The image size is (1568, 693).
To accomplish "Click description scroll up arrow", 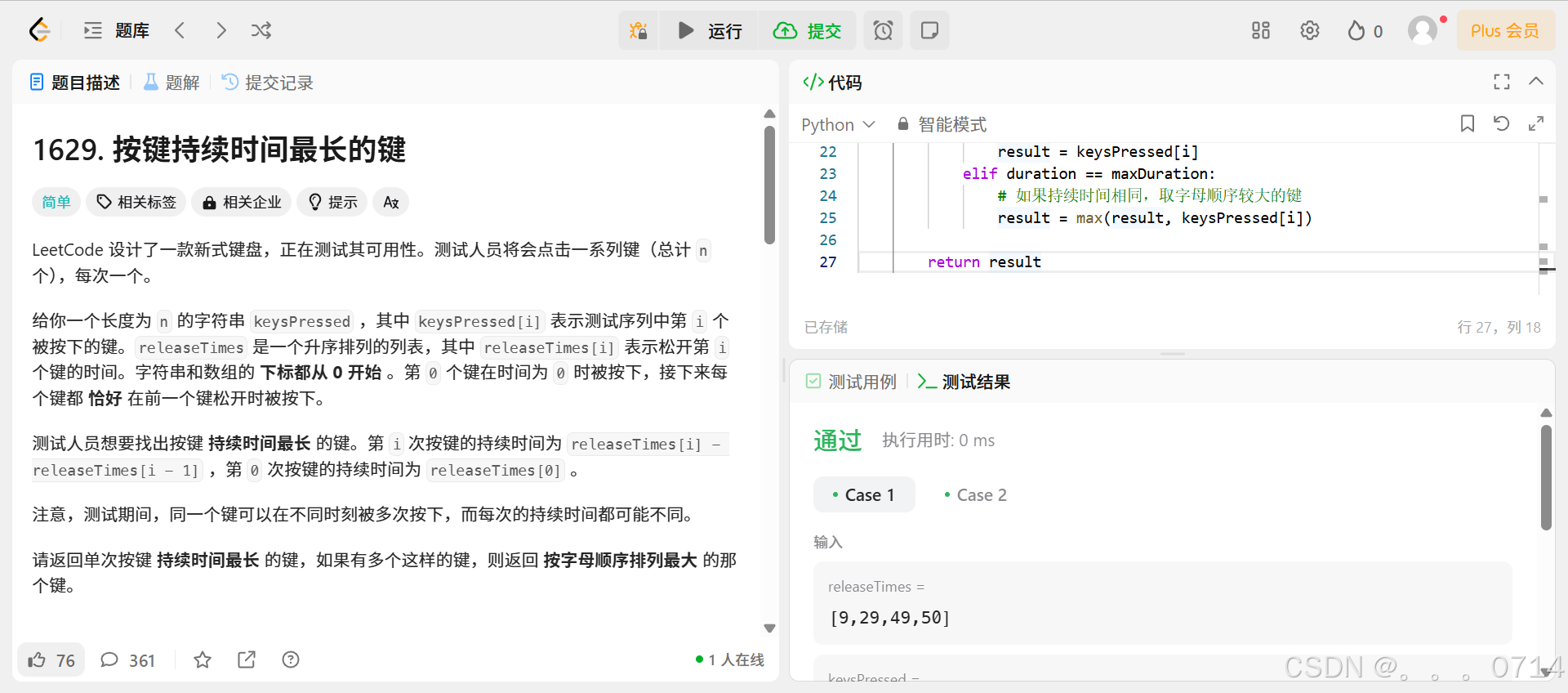I will pyautogui.click(x=769, y=114).
